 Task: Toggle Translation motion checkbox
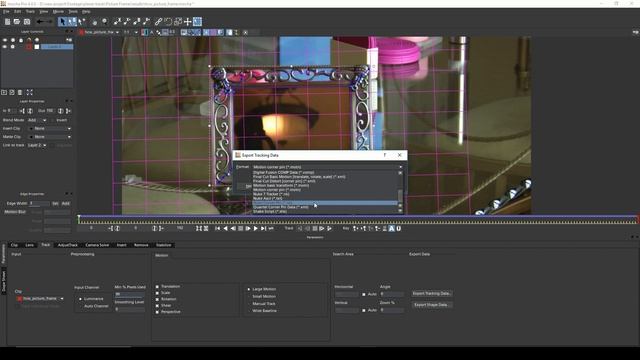157,287
